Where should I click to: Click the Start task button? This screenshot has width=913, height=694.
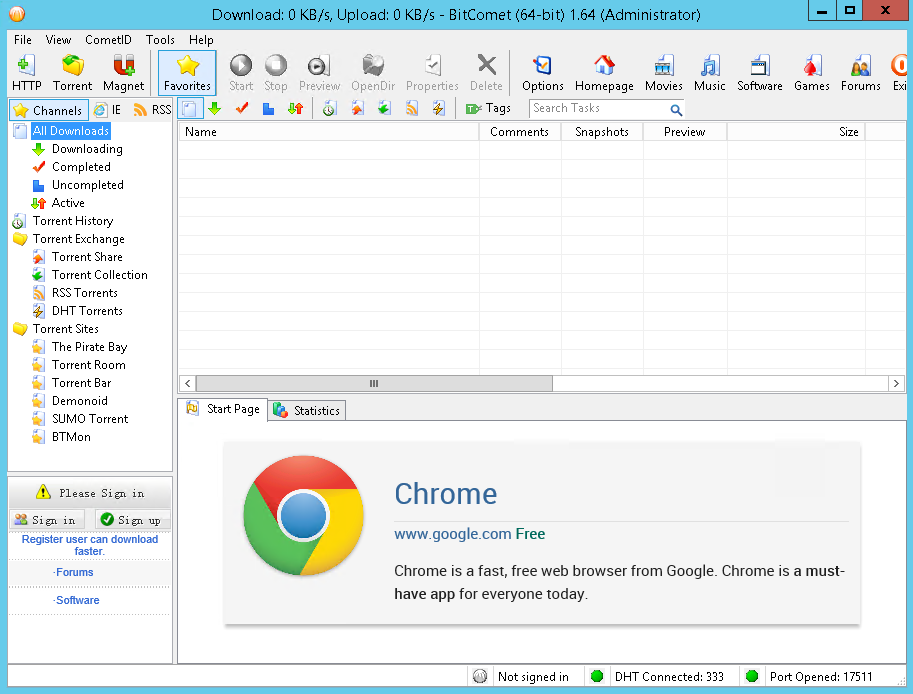coord(240,73)
